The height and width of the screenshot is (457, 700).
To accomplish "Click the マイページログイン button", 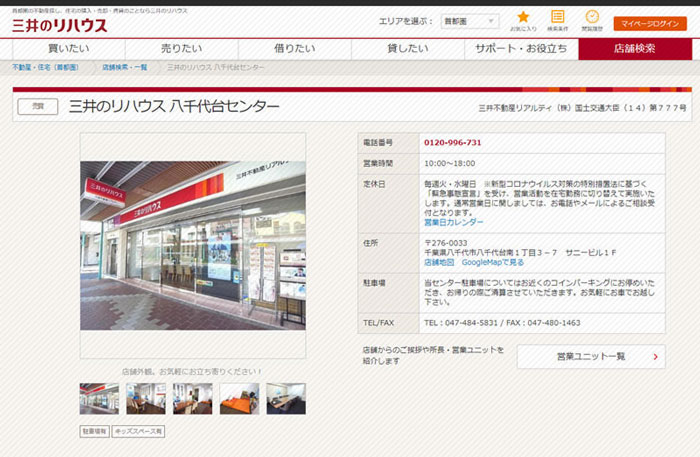I will coord(650,24).
